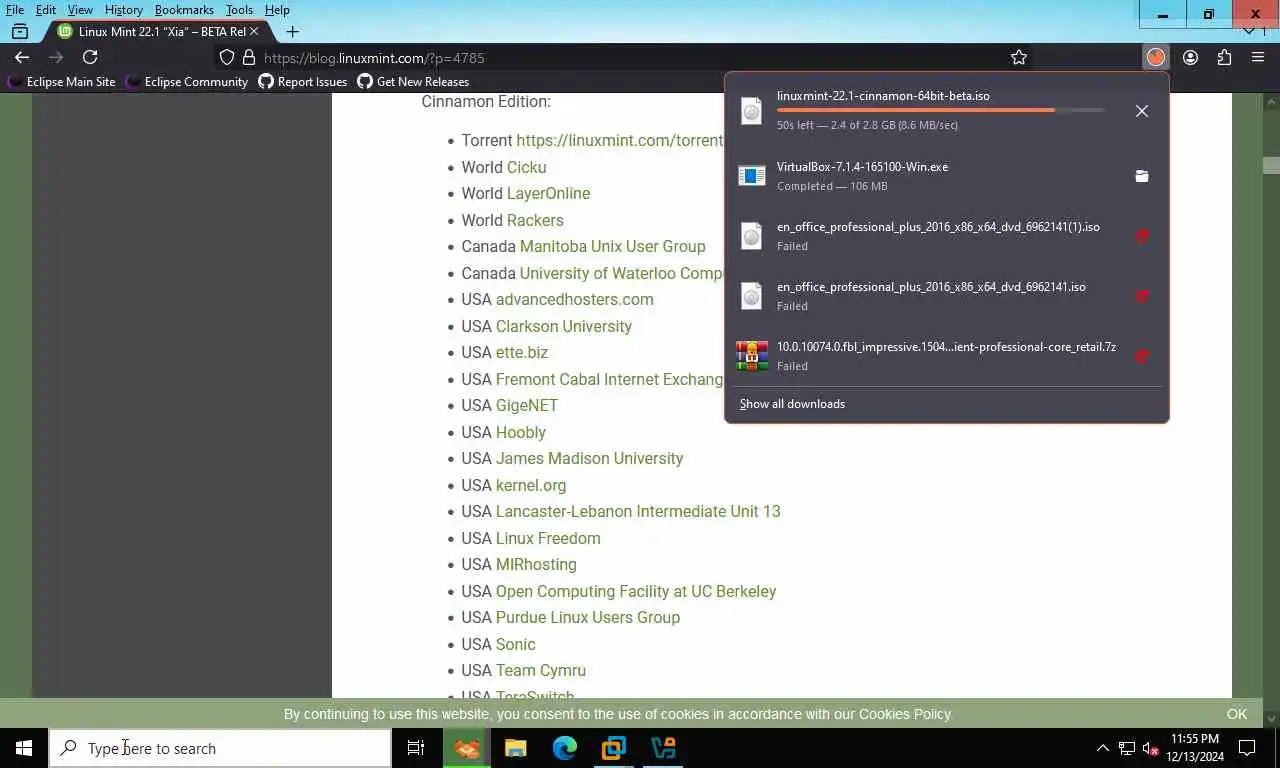Open the Edit menu

click(x=46, y=9)
